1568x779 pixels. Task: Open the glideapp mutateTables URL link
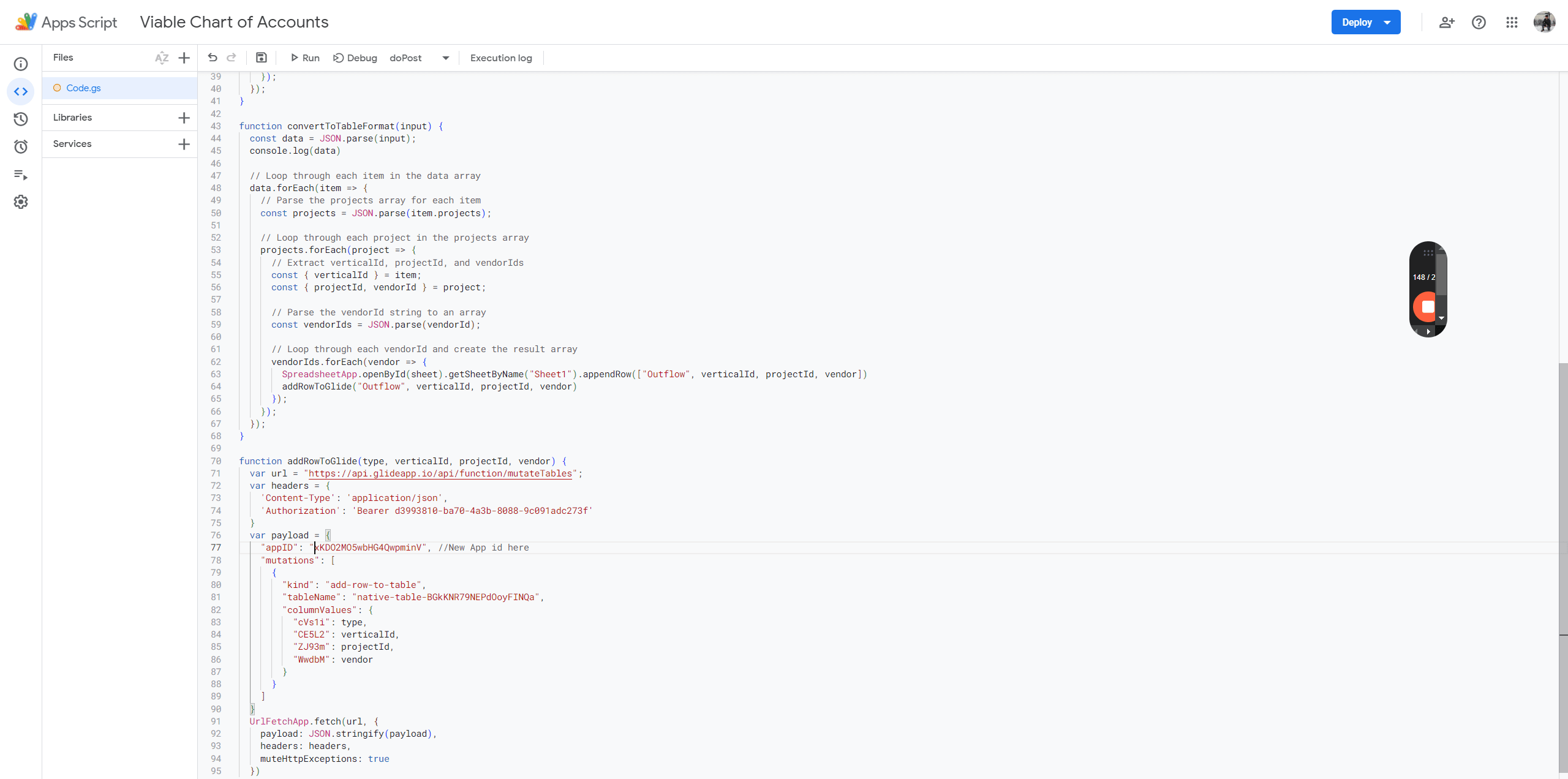440,473
